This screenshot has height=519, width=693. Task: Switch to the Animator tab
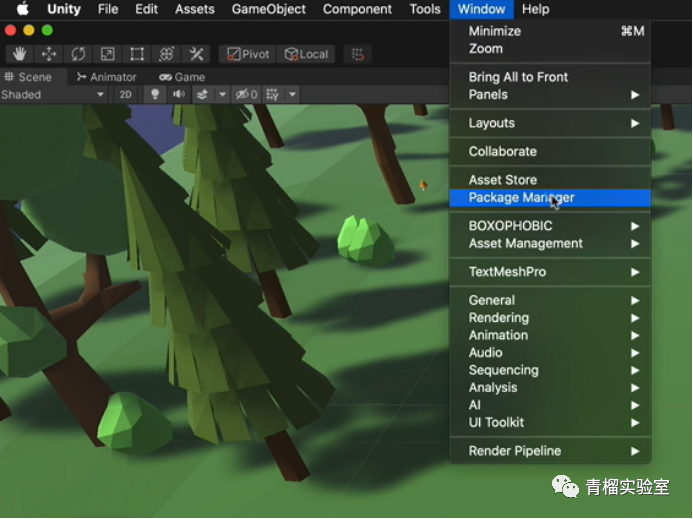pos(105,77)
